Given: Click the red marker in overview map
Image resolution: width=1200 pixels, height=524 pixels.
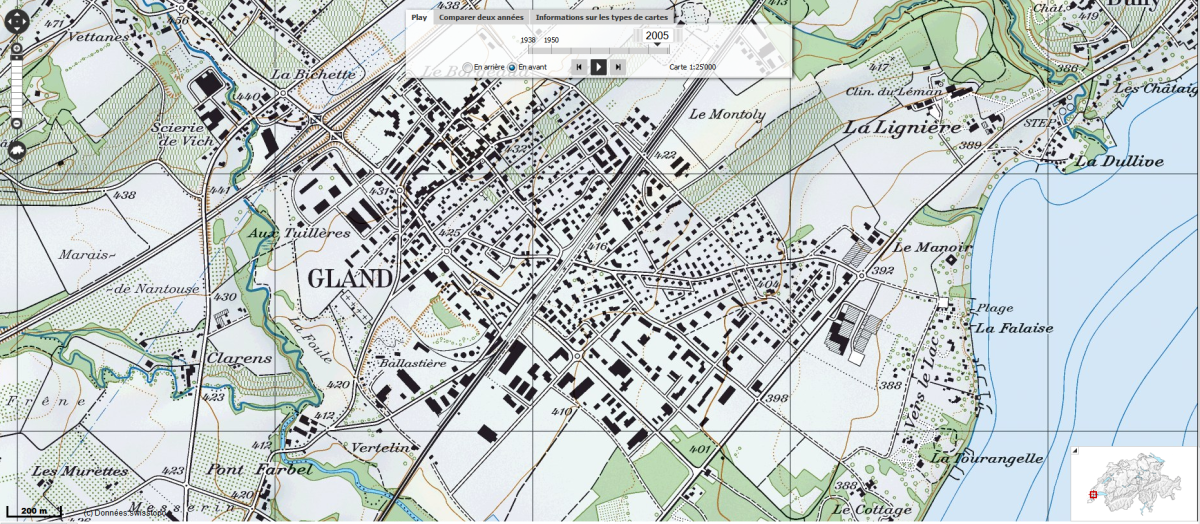Looking at the screenshot, I should [1092, 494].
